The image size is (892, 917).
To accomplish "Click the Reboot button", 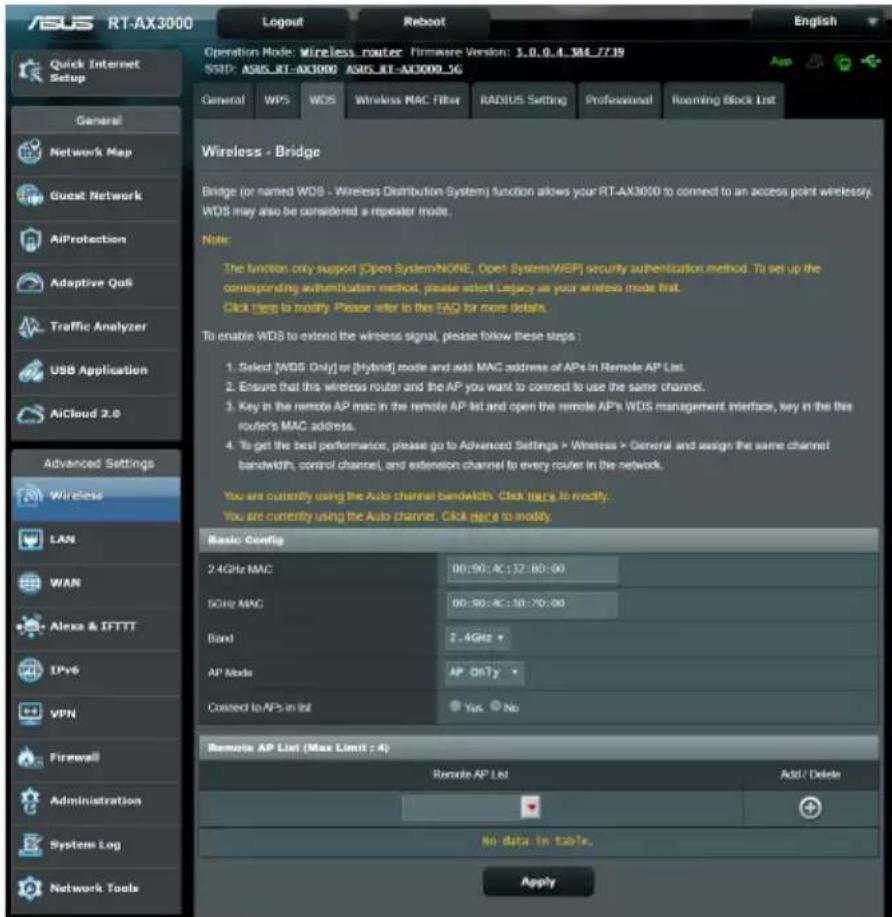I will 424,22.
